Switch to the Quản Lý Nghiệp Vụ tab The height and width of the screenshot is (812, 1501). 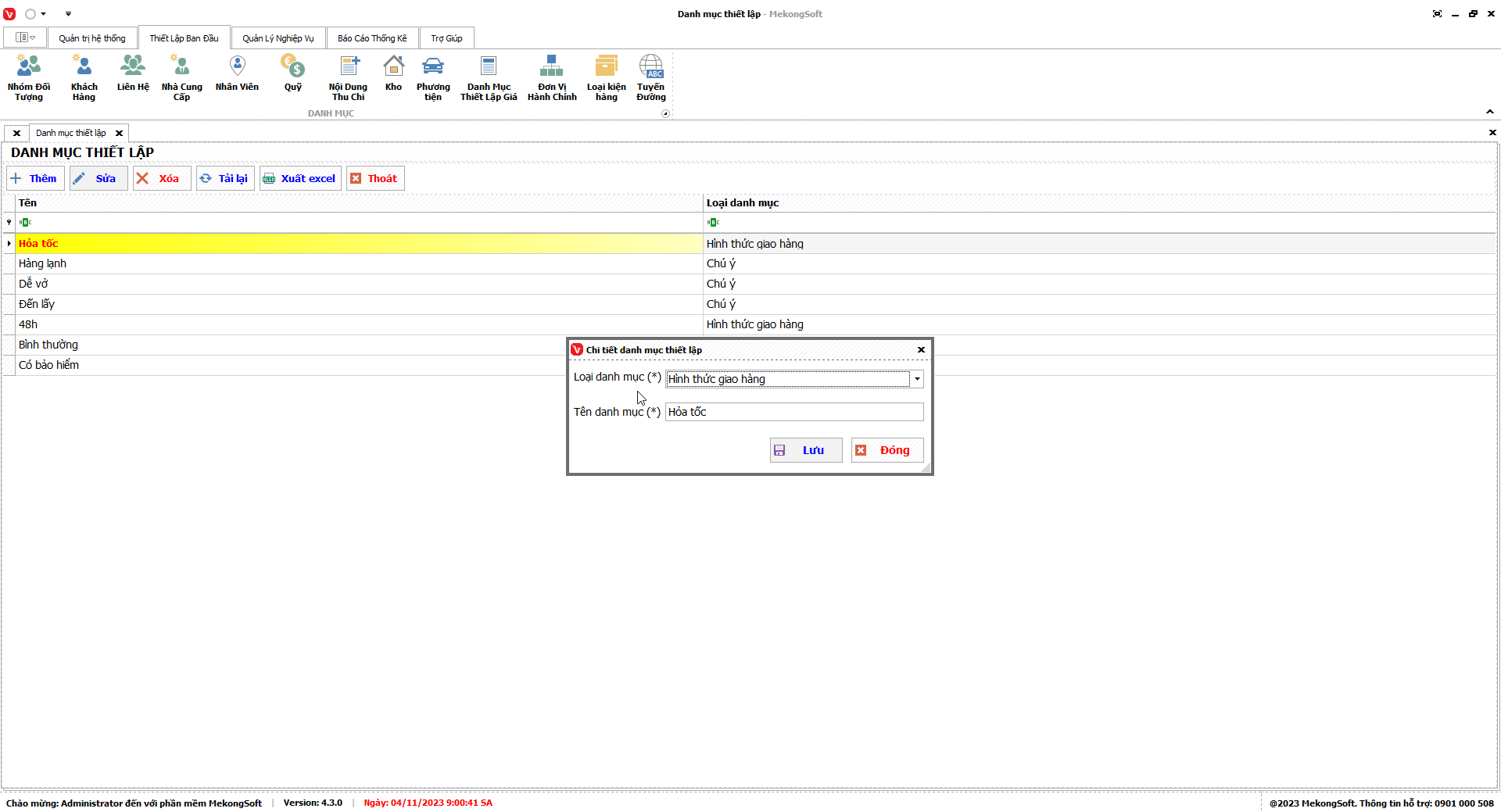coord(278,38)
